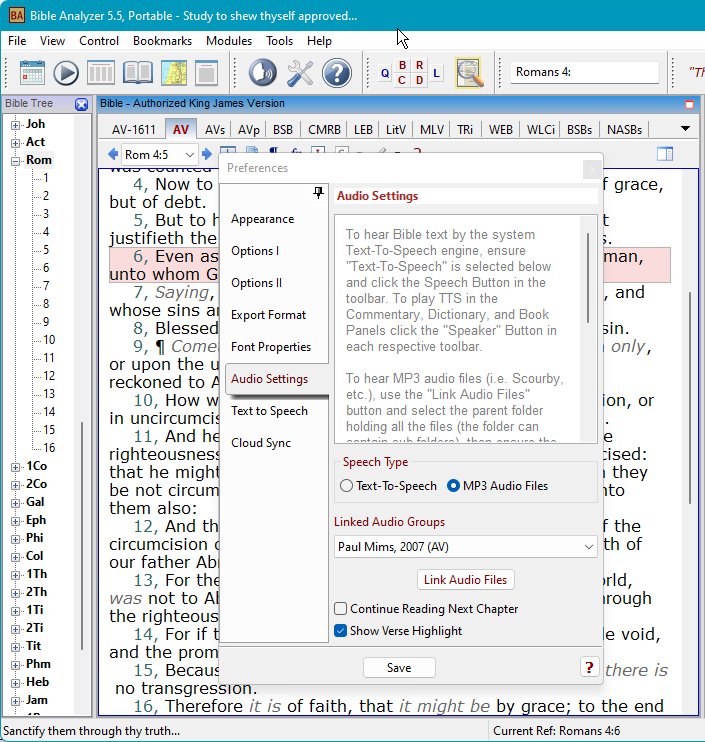
Task: Select the MP3 Audio Files option
Action: click(453, 486)
